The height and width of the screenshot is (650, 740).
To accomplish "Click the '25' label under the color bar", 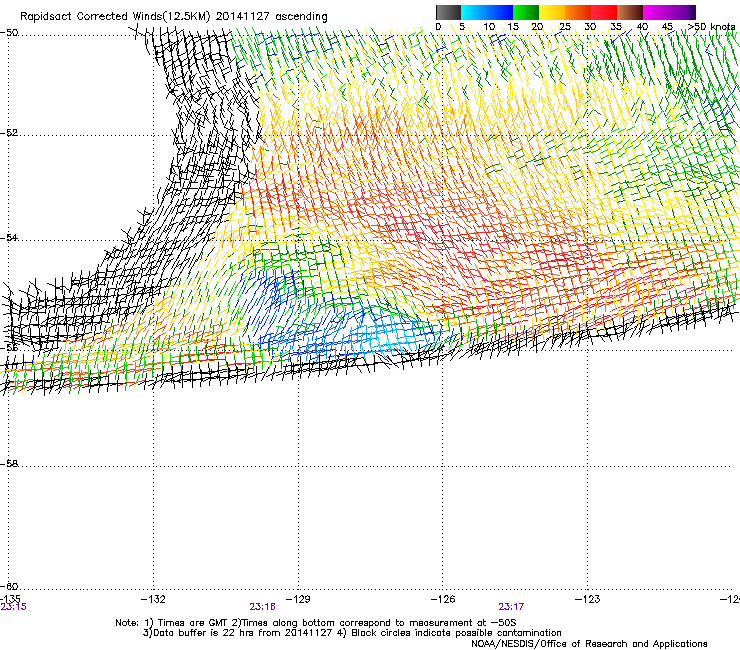I will point(565,27).
